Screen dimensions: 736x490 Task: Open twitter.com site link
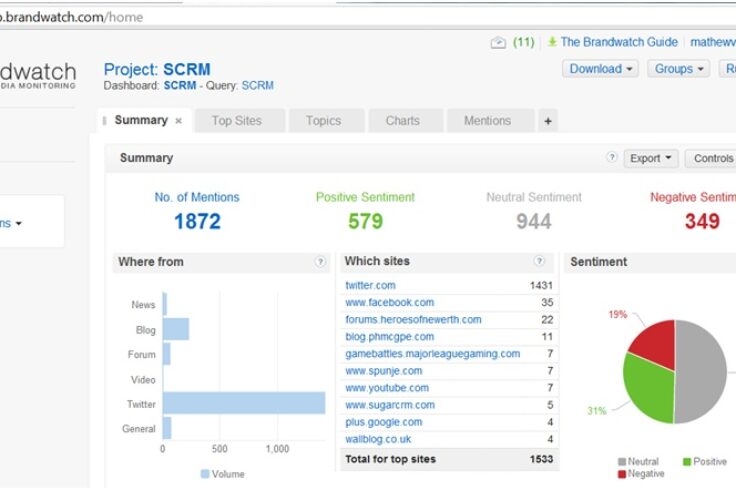[x=370, y=285]
